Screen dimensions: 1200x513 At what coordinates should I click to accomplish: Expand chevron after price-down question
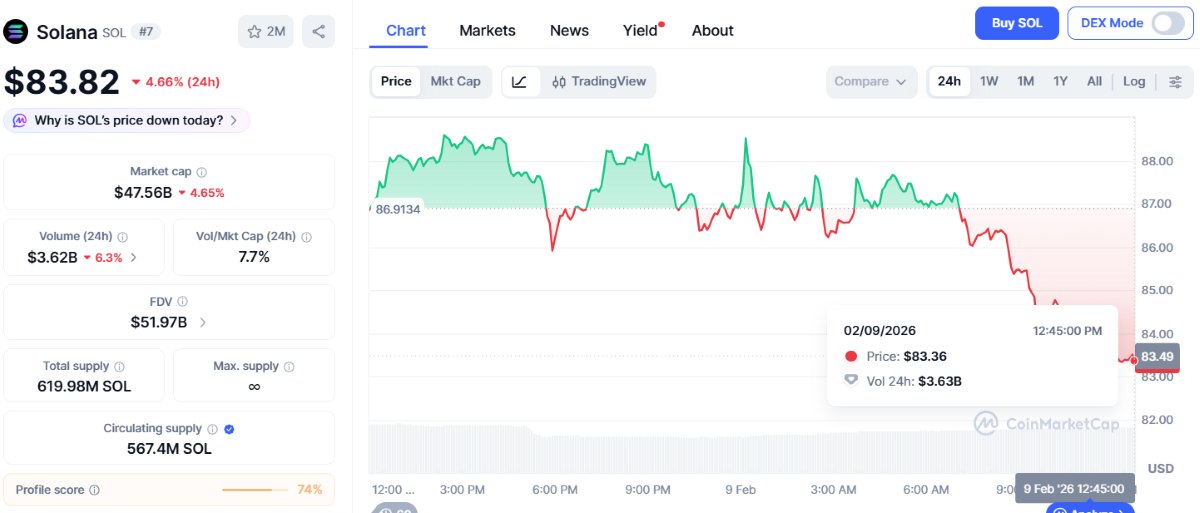point(234,121)
